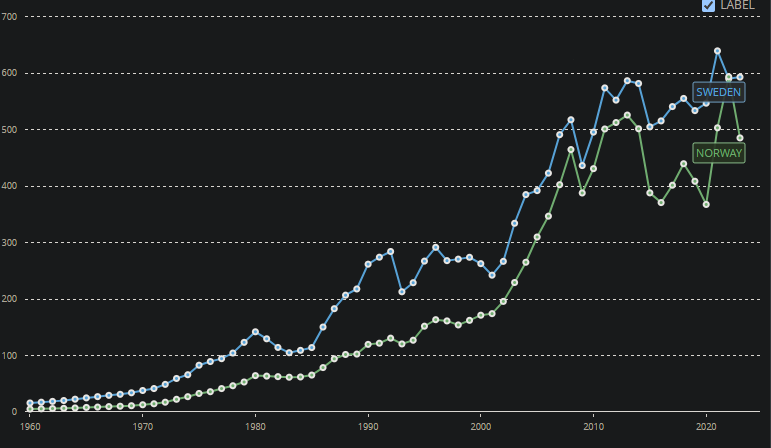Click the 2010 x-axis label
The image size is (771, 448).
[x=593, y=427]
